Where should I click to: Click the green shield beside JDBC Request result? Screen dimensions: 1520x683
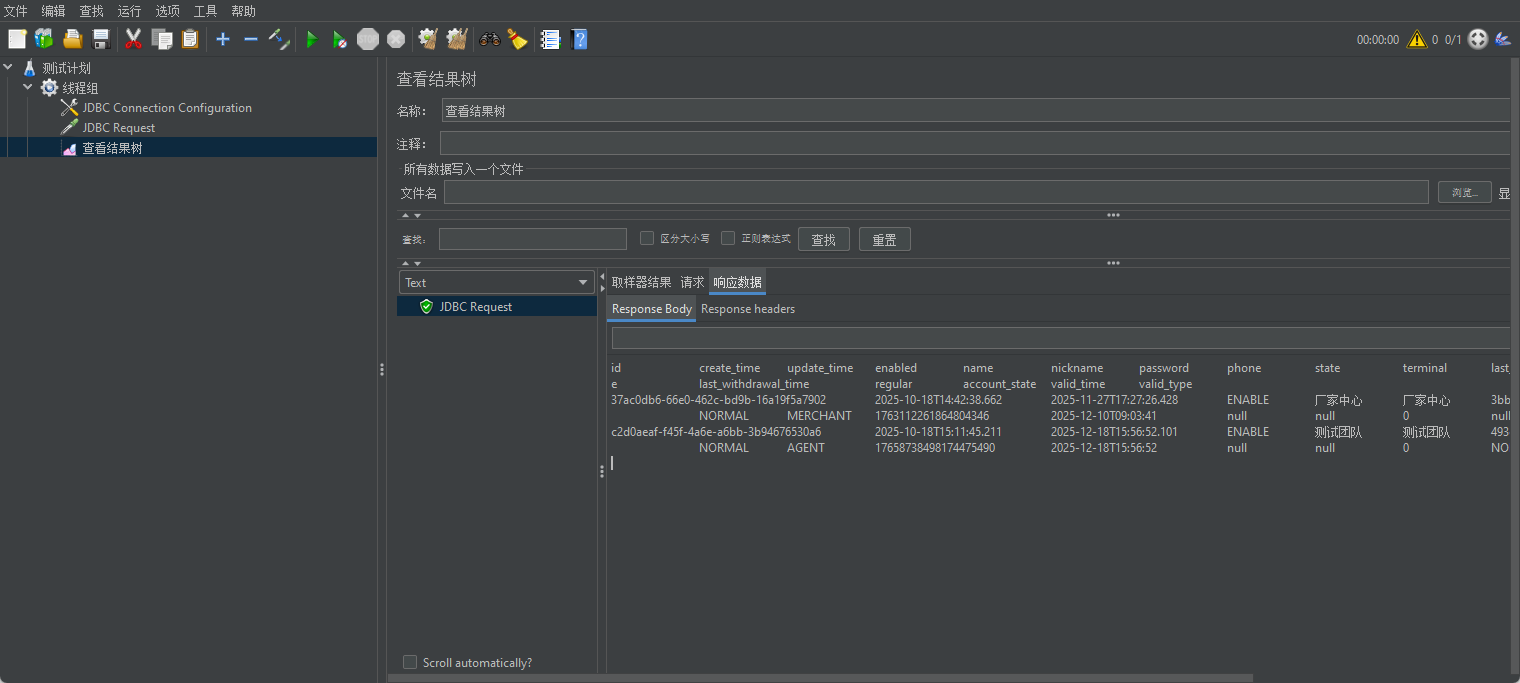427,307
